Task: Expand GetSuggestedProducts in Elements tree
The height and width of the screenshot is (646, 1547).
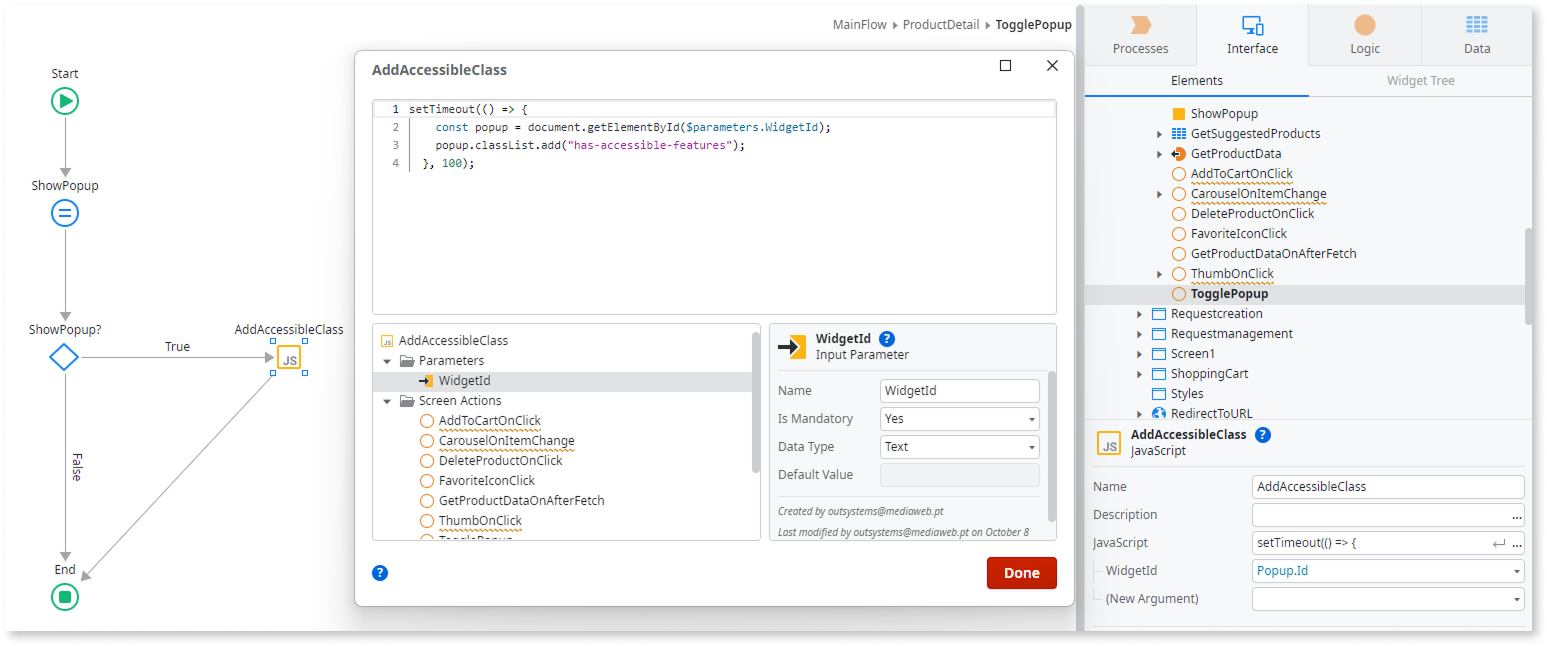Action: (x=1160, y=134)
